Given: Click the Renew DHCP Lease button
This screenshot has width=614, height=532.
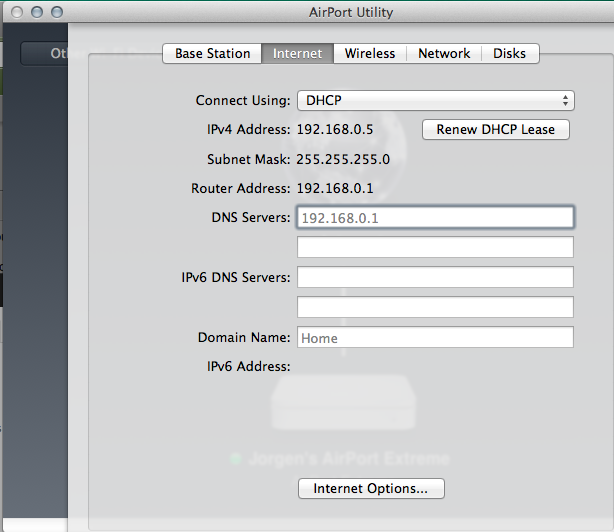Looking at the screenshot, I should tap(495, 130).
